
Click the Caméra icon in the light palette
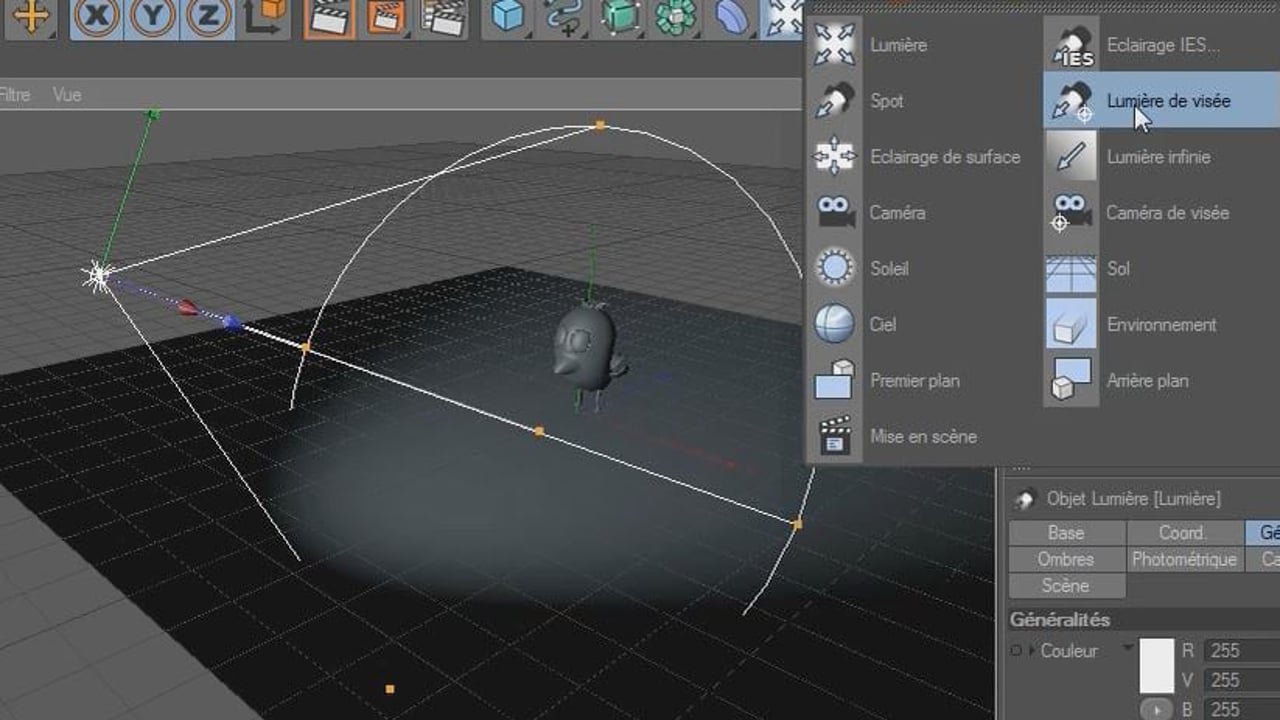[835, 213]
